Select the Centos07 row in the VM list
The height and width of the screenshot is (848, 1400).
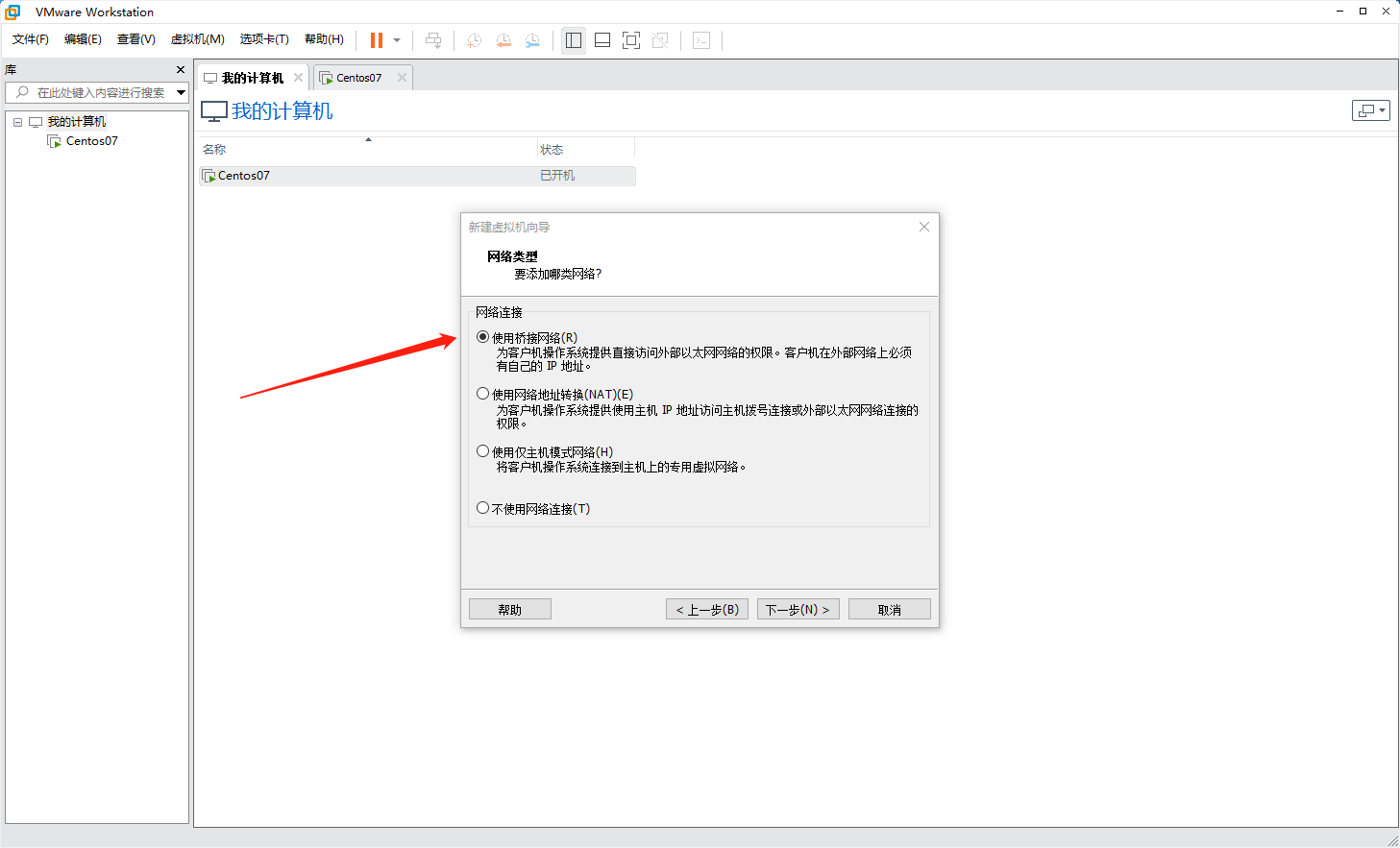[x=417, y=176]
